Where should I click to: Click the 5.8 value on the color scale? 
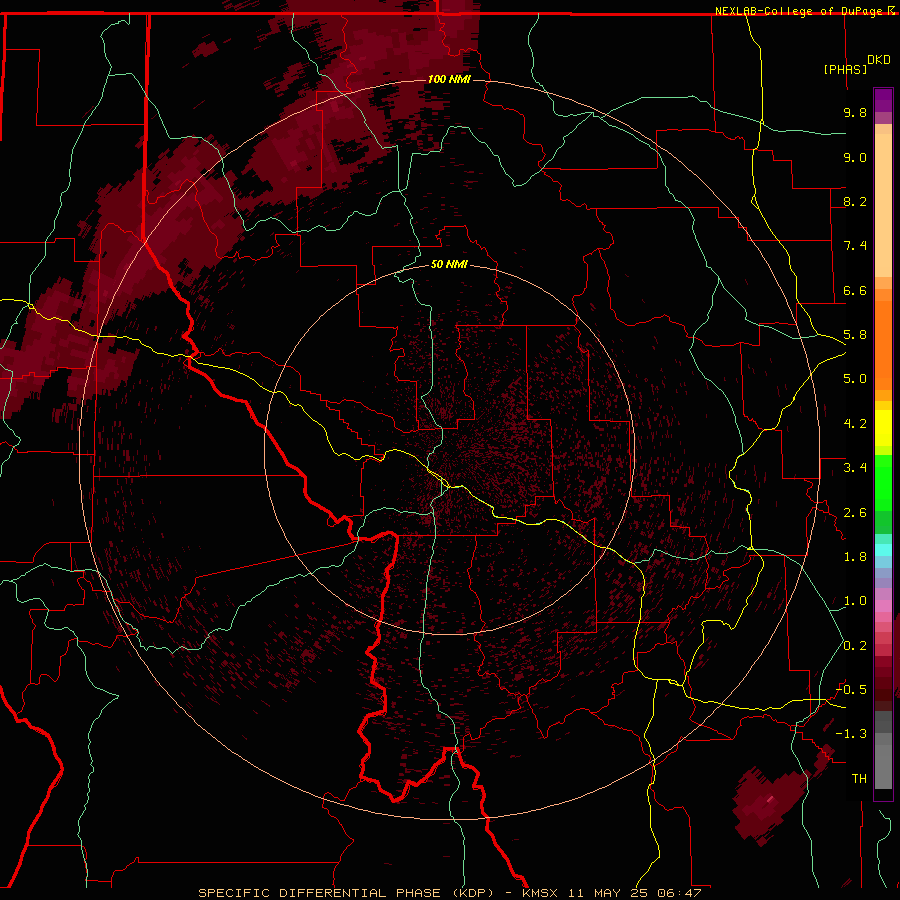click(855, 335)
